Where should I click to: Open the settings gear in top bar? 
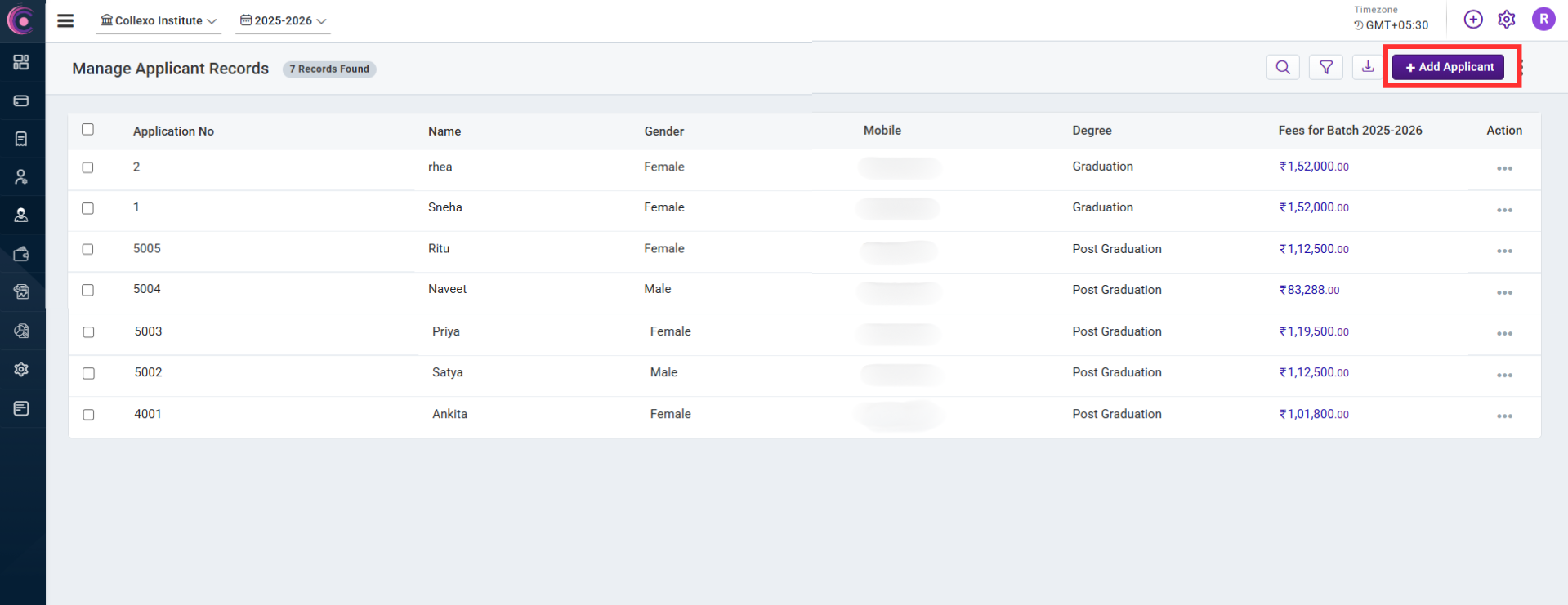[x=1507, y=19]
